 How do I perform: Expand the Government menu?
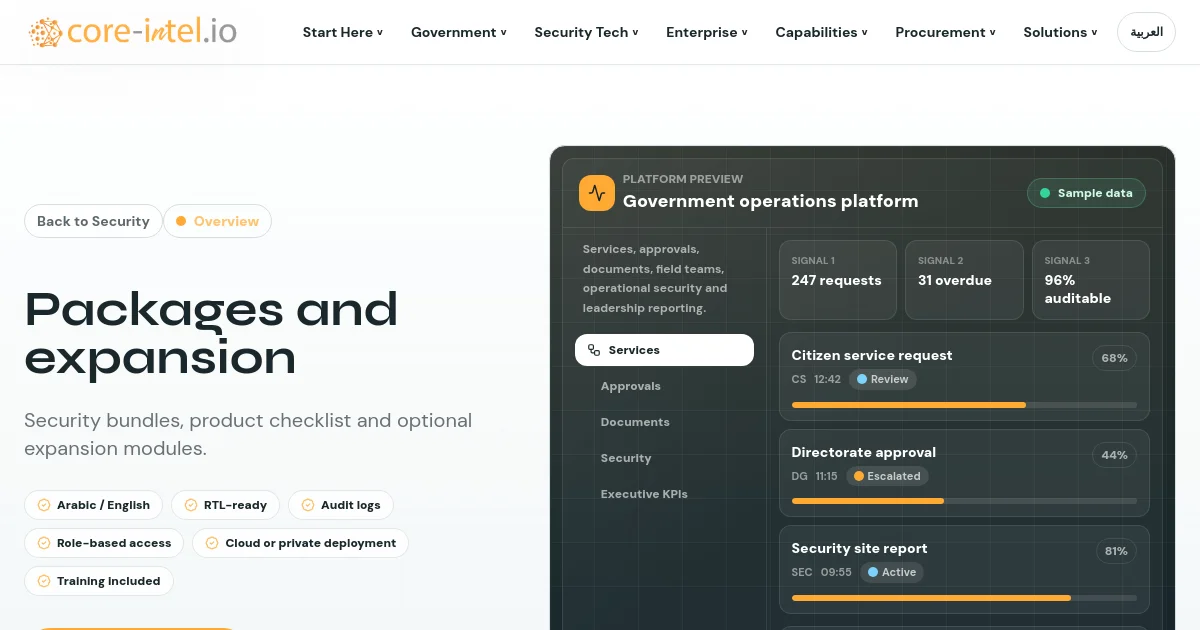point(459,32)
